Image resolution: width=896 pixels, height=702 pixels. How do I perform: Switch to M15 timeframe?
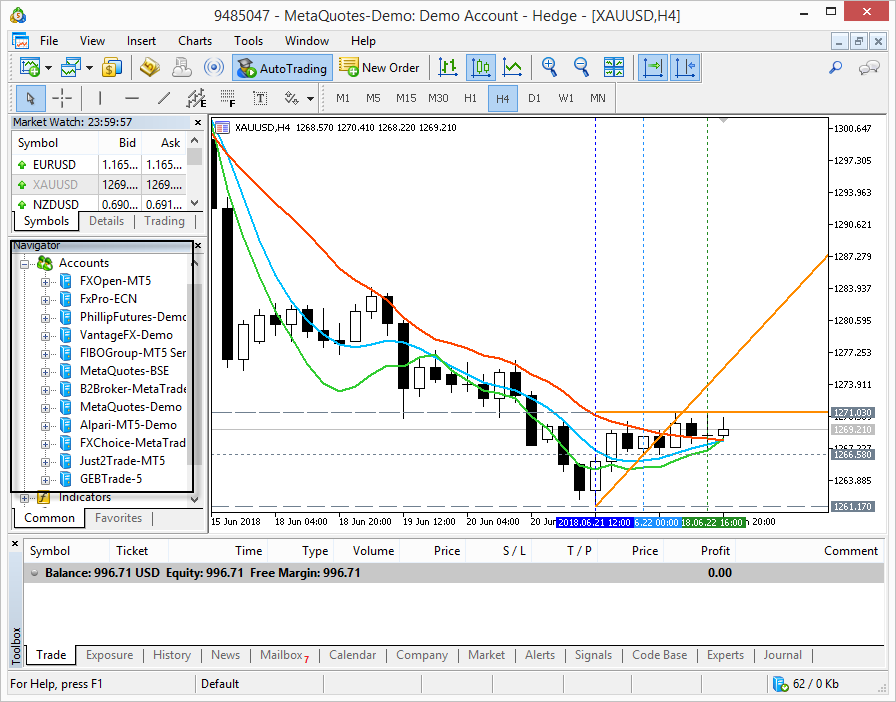406,98
